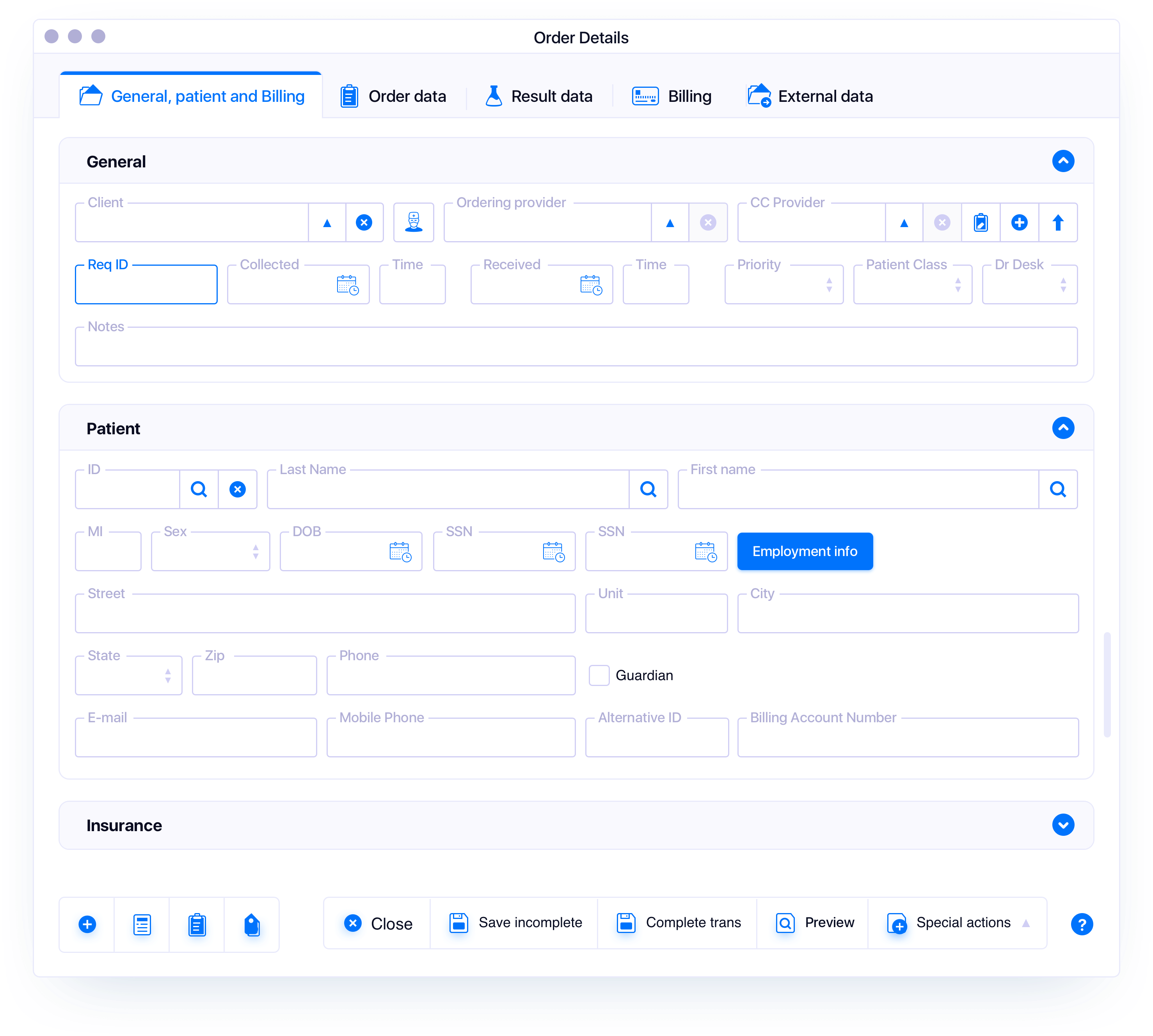The width and height of the screenshot is (1153, 1036).
Task: Clear the patient ID using the X icon
Action: point(238,489)
